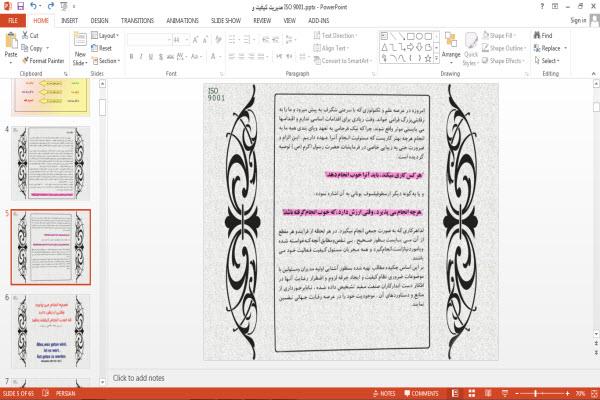
Task: Add a New Slide
Action: pos(80,49)
